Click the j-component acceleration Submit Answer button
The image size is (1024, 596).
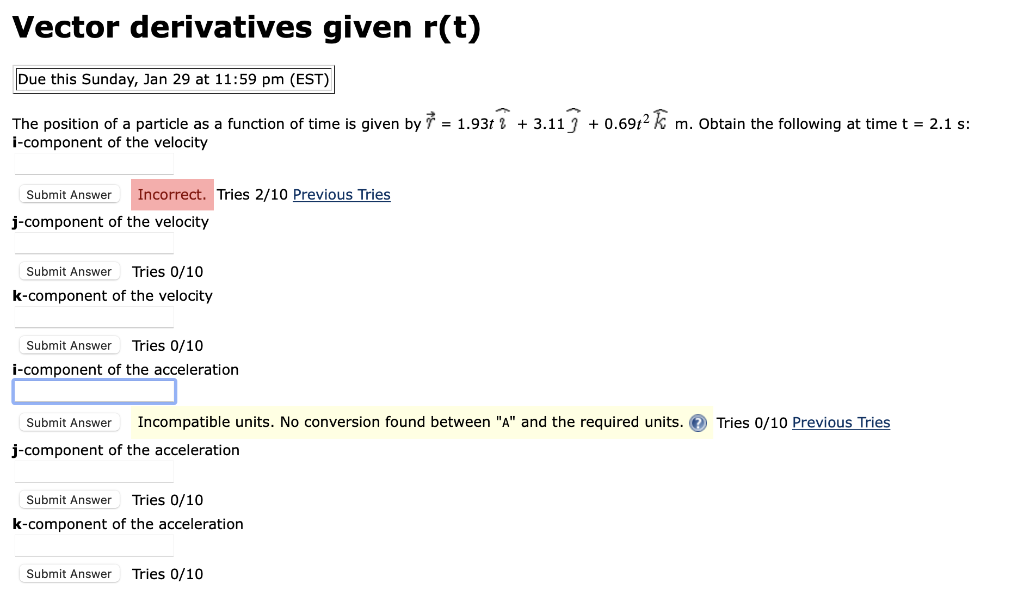click(x=68, y=499)
